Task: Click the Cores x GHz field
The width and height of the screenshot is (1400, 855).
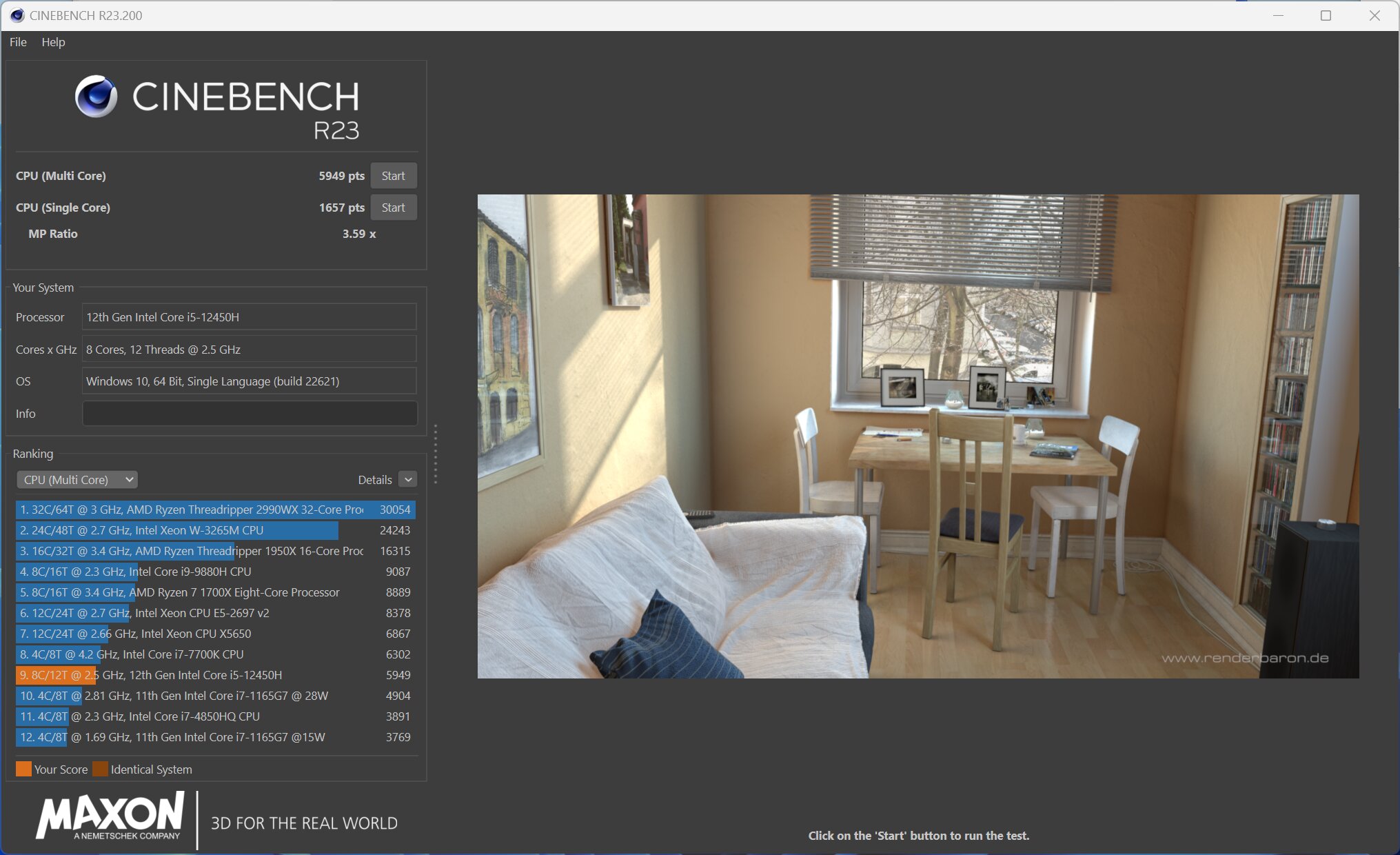Action: 249,350
